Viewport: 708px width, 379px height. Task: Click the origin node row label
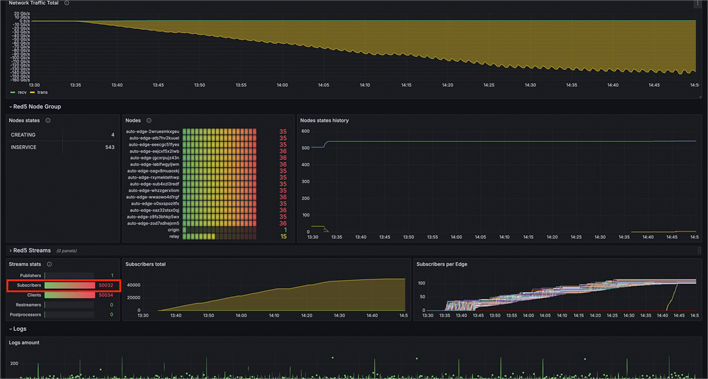[x=174, y=230]
